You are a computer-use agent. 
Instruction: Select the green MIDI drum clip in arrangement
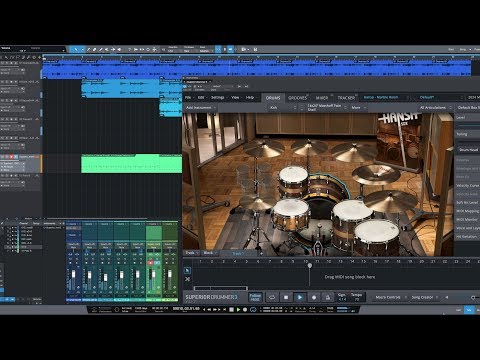131,164
